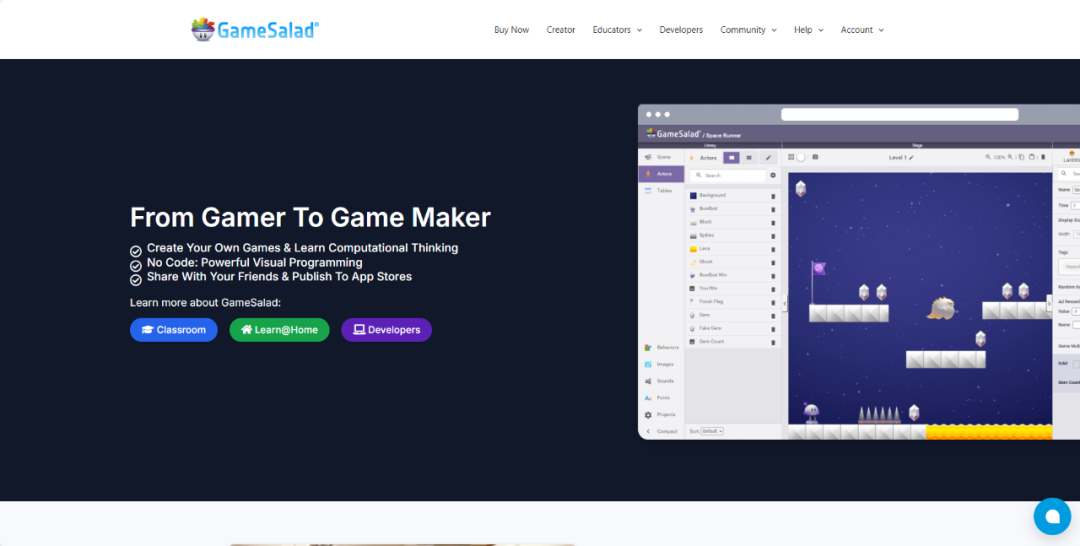
Task: Select the Spikes actor row in the list
Action: (734, 235)
